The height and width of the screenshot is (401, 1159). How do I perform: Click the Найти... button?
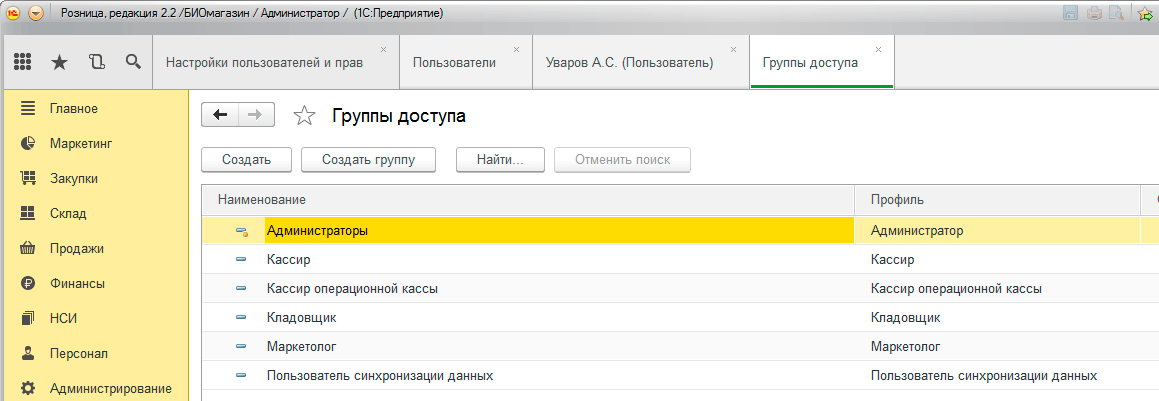(x=500, y=159)
